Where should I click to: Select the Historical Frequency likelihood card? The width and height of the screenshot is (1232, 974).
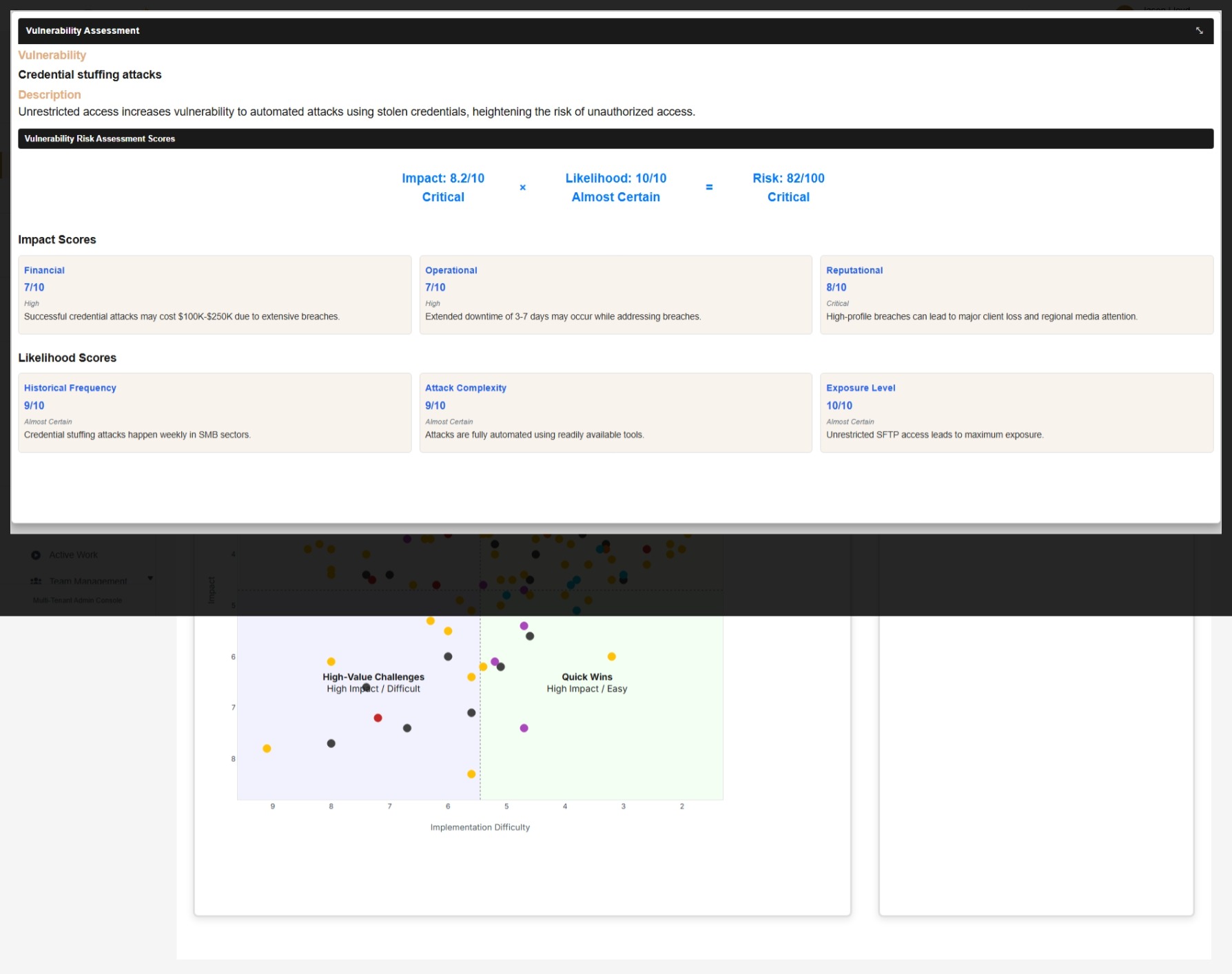(x=215, y=413)
